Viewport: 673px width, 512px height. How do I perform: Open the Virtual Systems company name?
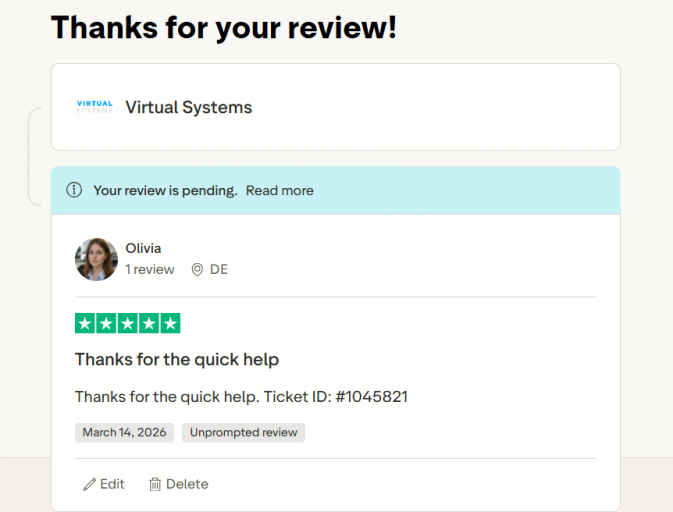(x=188, y=107)
